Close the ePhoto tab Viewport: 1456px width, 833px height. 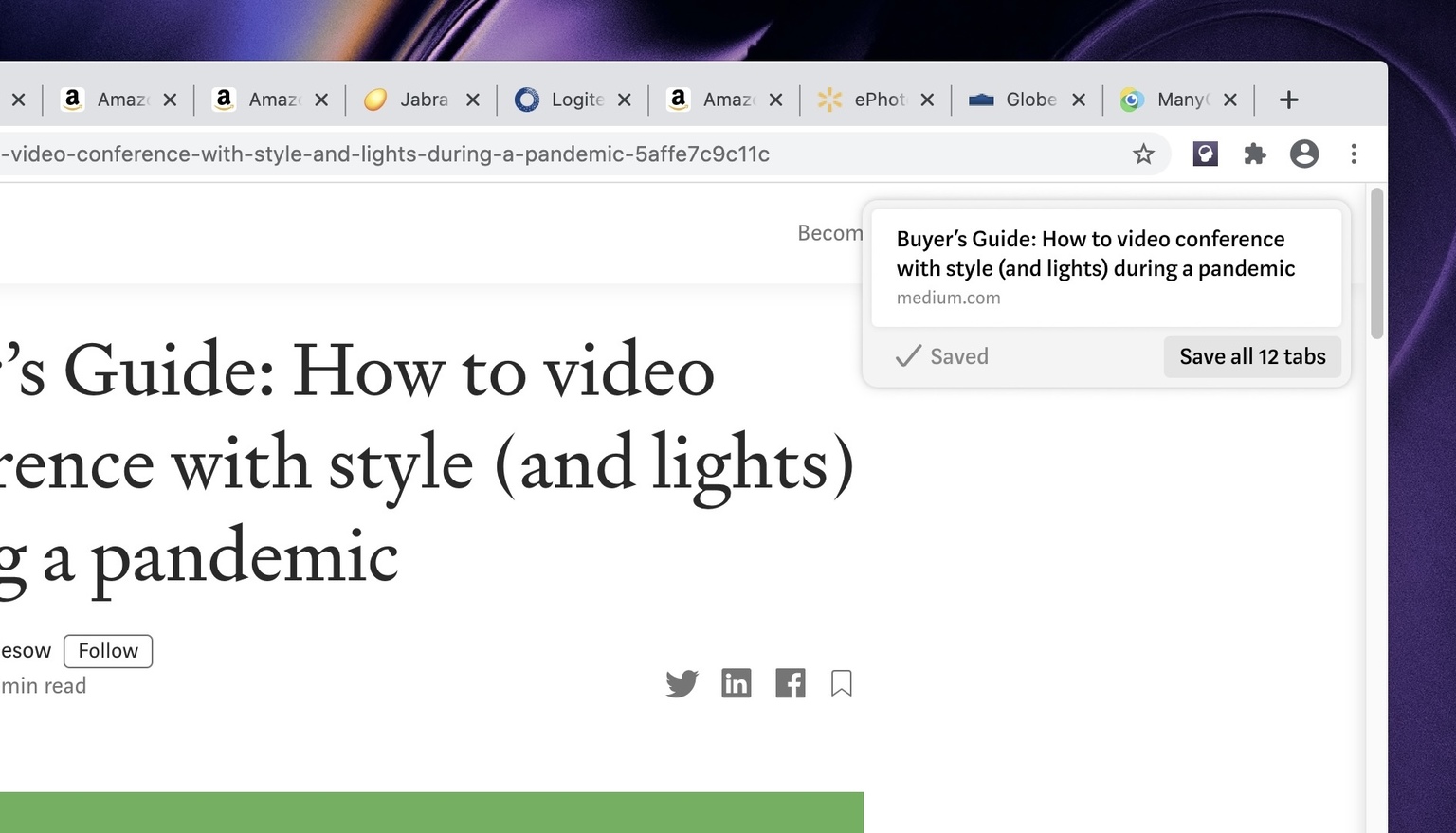[x=928, y=99]
